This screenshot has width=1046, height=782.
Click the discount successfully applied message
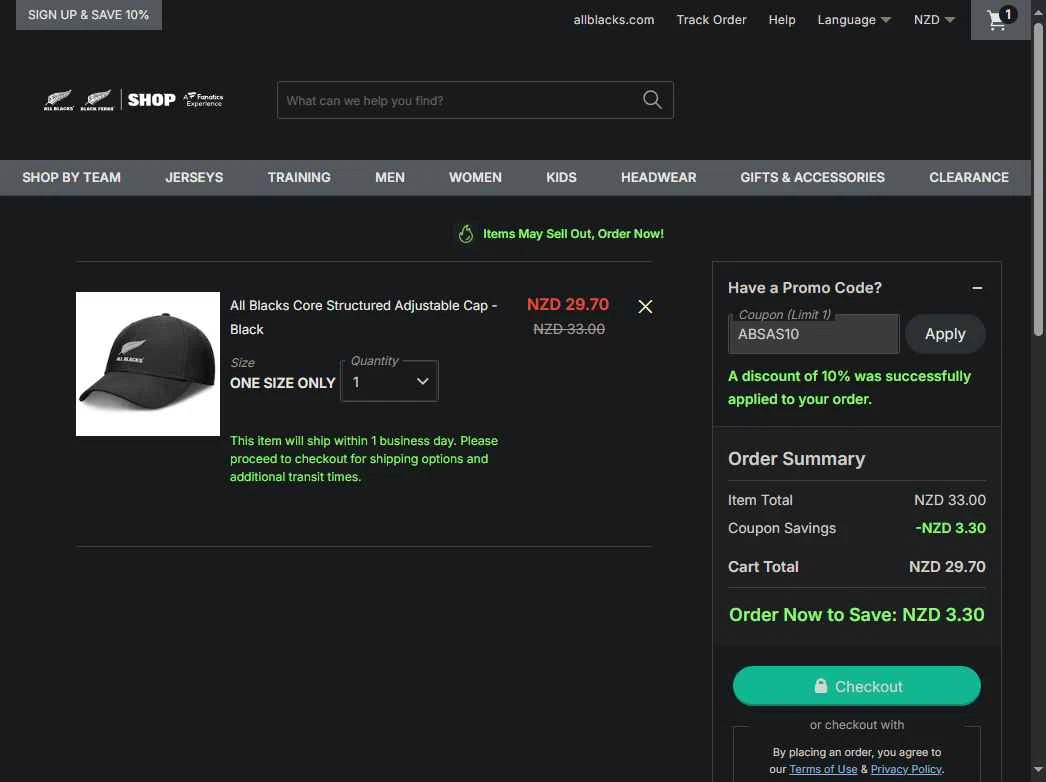[x=849, y=388]
